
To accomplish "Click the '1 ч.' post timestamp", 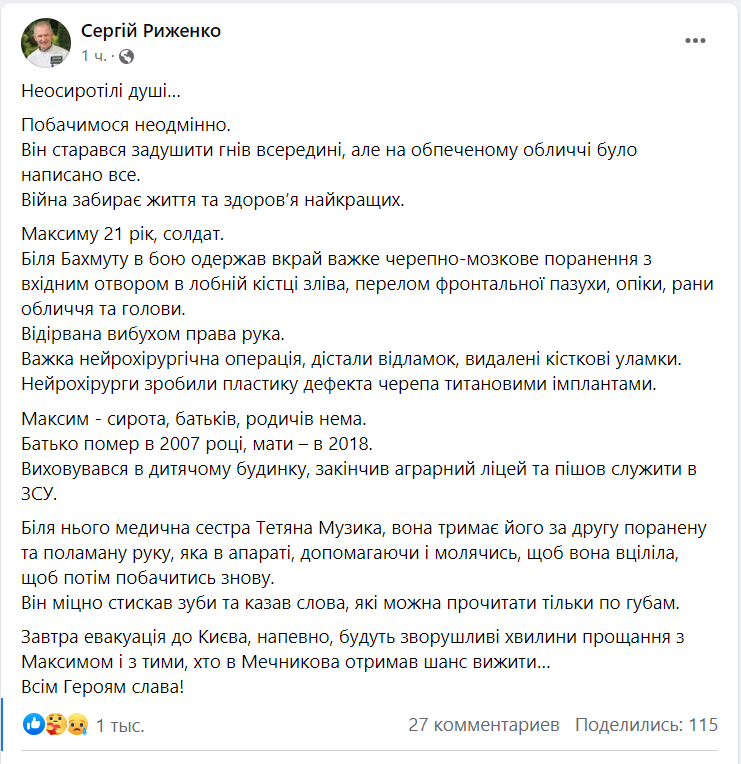I will (x=94, y=55).
